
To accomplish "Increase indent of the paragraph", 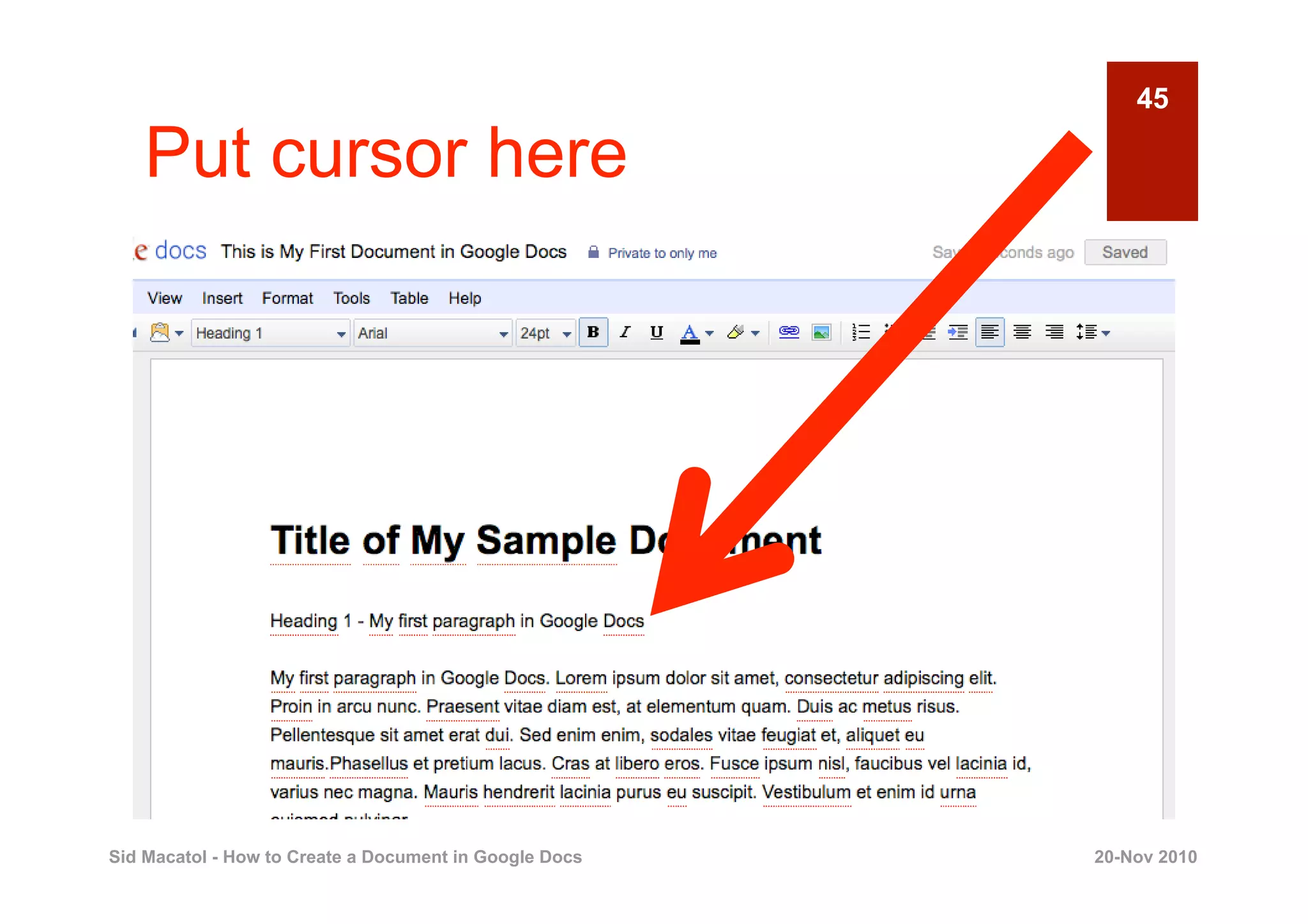I will [957, 332].
